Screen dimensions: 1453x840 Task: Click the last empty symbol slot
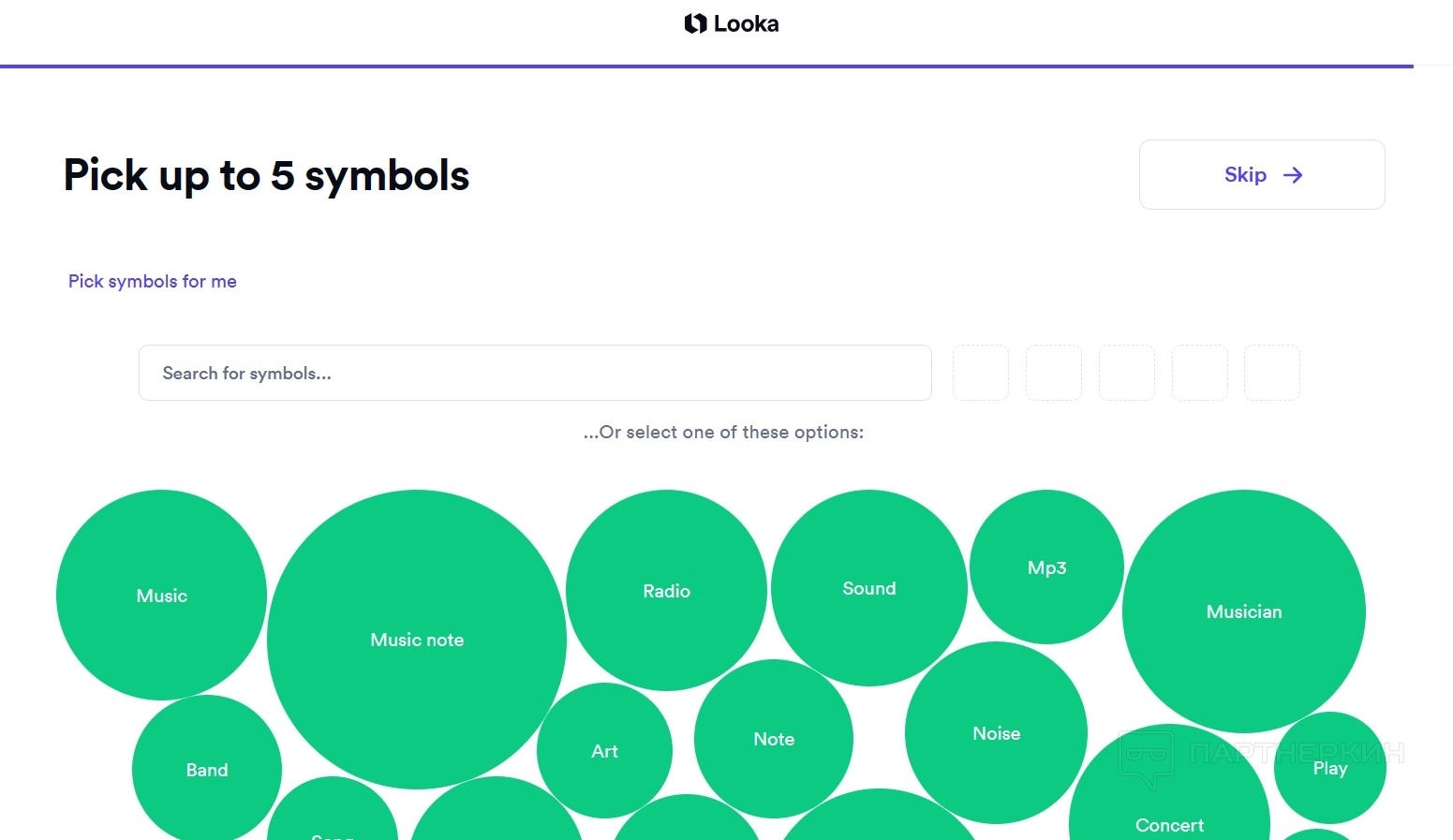click(1271, 373)
